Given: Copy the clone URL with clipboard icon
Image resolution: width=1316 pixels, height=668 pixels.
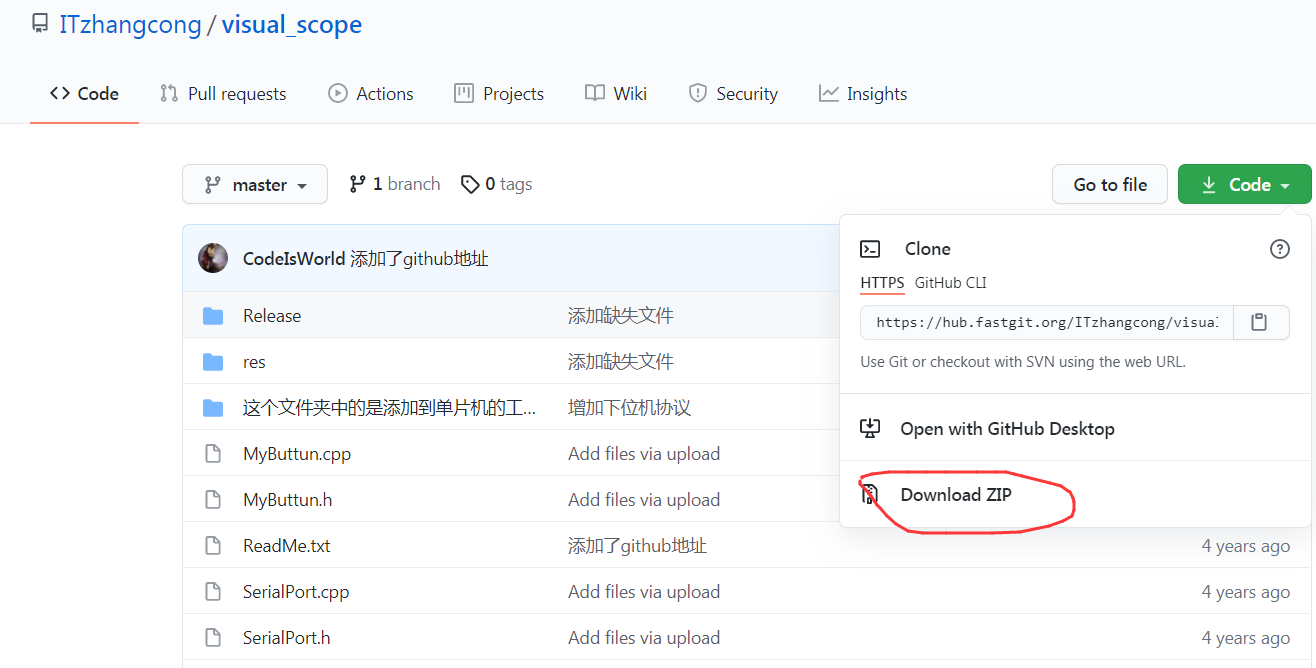Looking at the screenshot, I should [1260, 322].
